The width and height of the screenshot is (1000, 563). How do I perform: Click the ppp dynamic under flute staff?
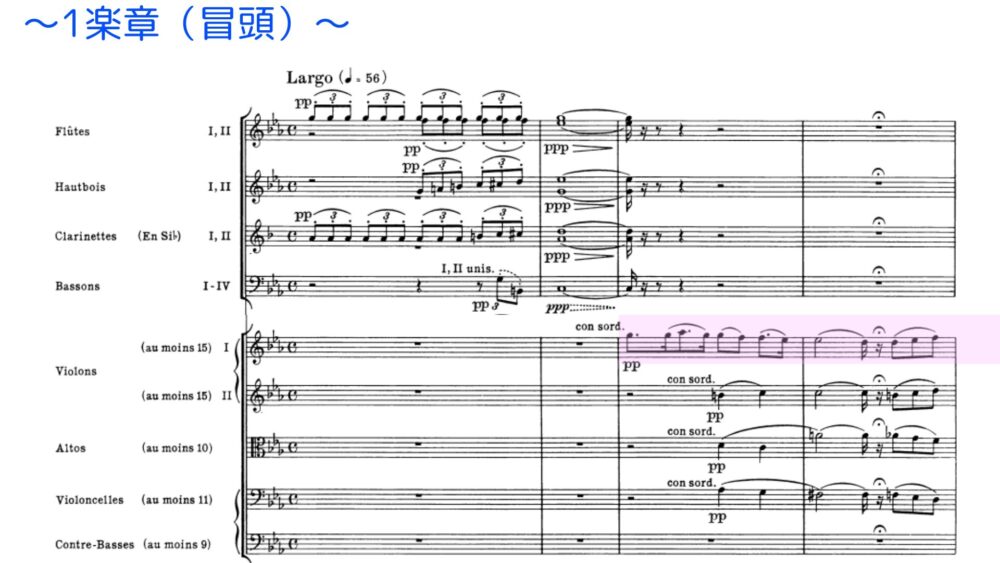557,149
